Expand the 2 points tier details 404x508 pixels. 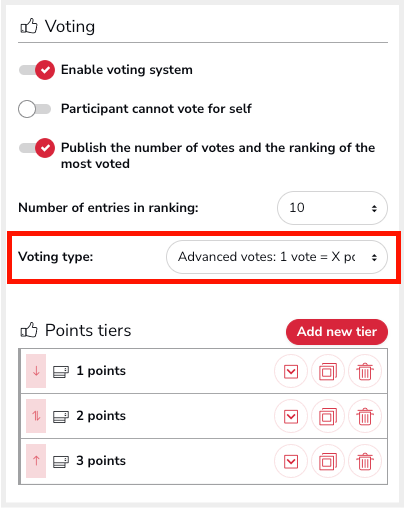click(x=291, y=416)
